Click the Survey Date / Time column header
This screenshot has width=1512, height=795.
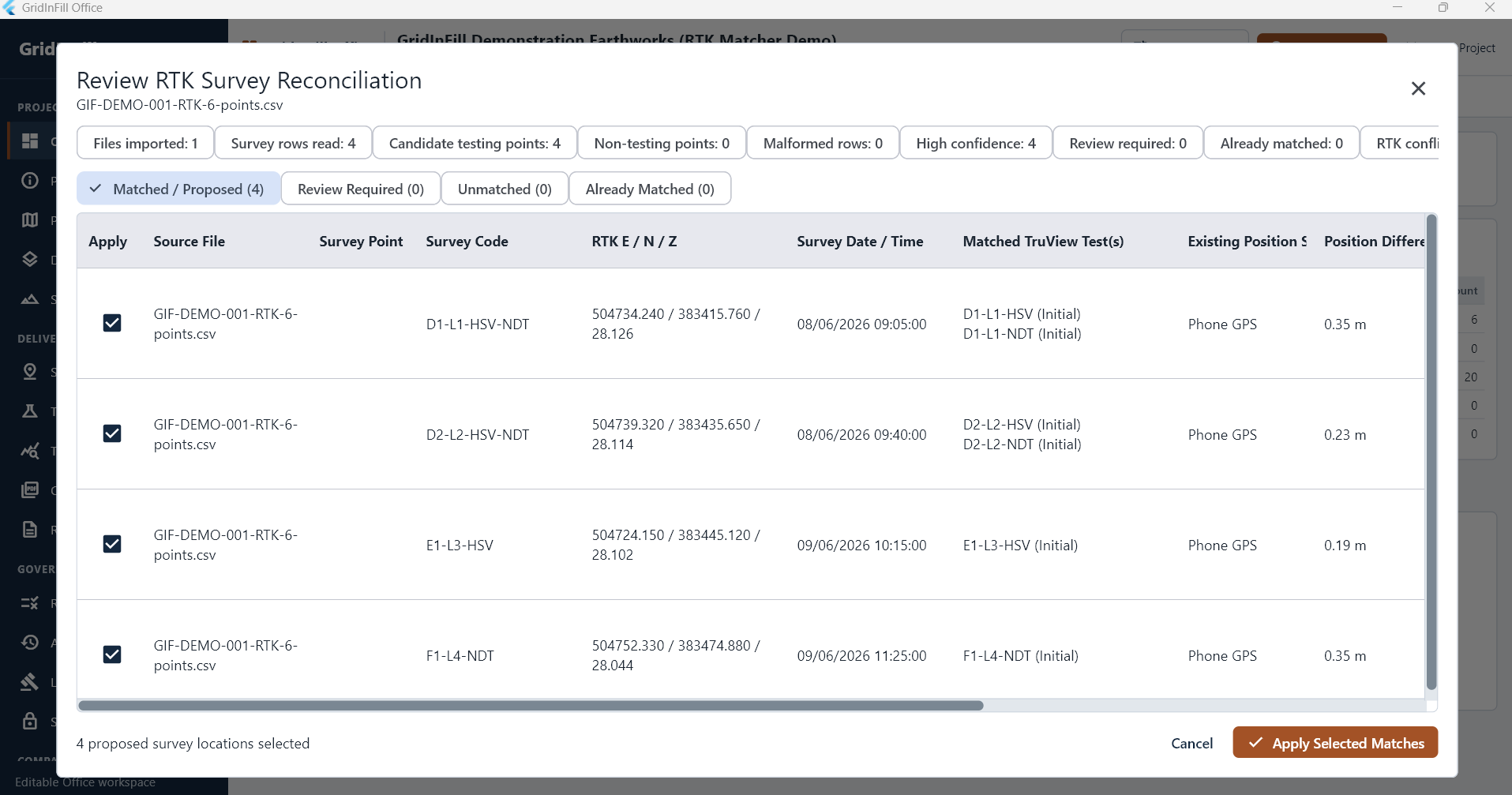[x=860, y=242]
